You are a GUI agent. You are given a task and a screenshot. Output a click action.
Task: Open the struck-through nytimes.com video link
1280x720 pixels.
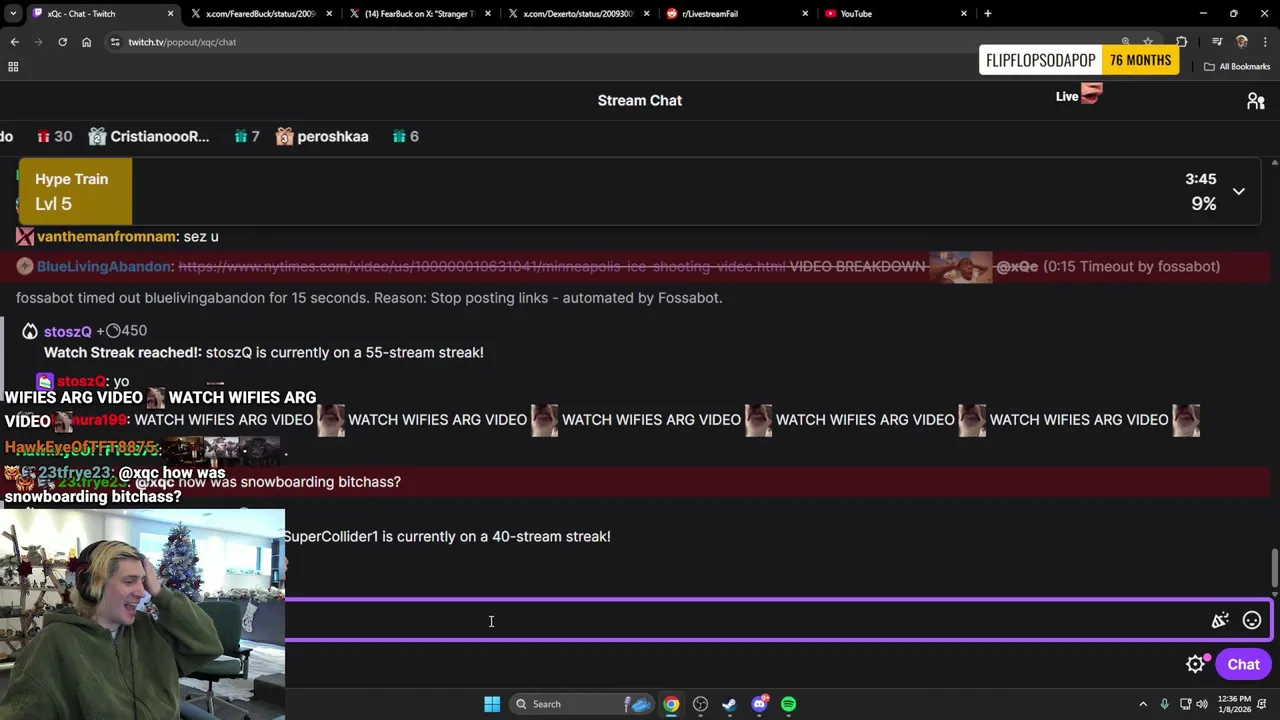pos(482,266)
